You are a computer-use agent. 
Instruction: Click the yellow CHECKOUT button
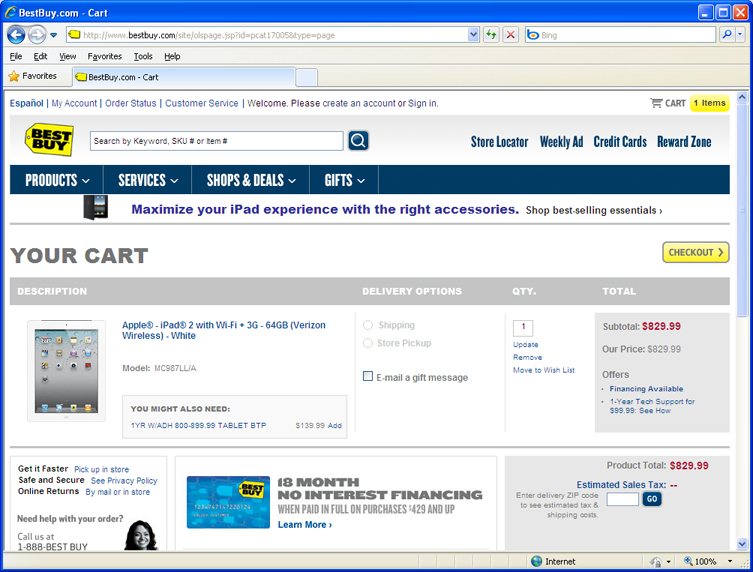click(x=696, y=252)
